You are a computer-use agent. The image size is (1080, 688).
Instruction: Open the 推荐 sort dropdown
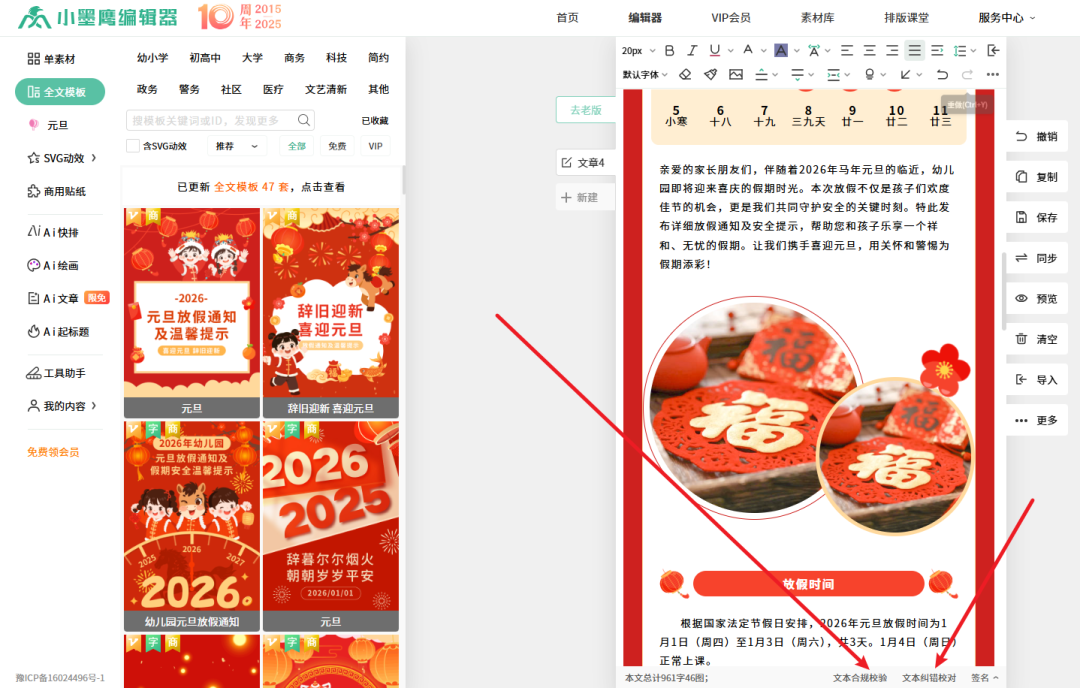(x=237, y=146)
